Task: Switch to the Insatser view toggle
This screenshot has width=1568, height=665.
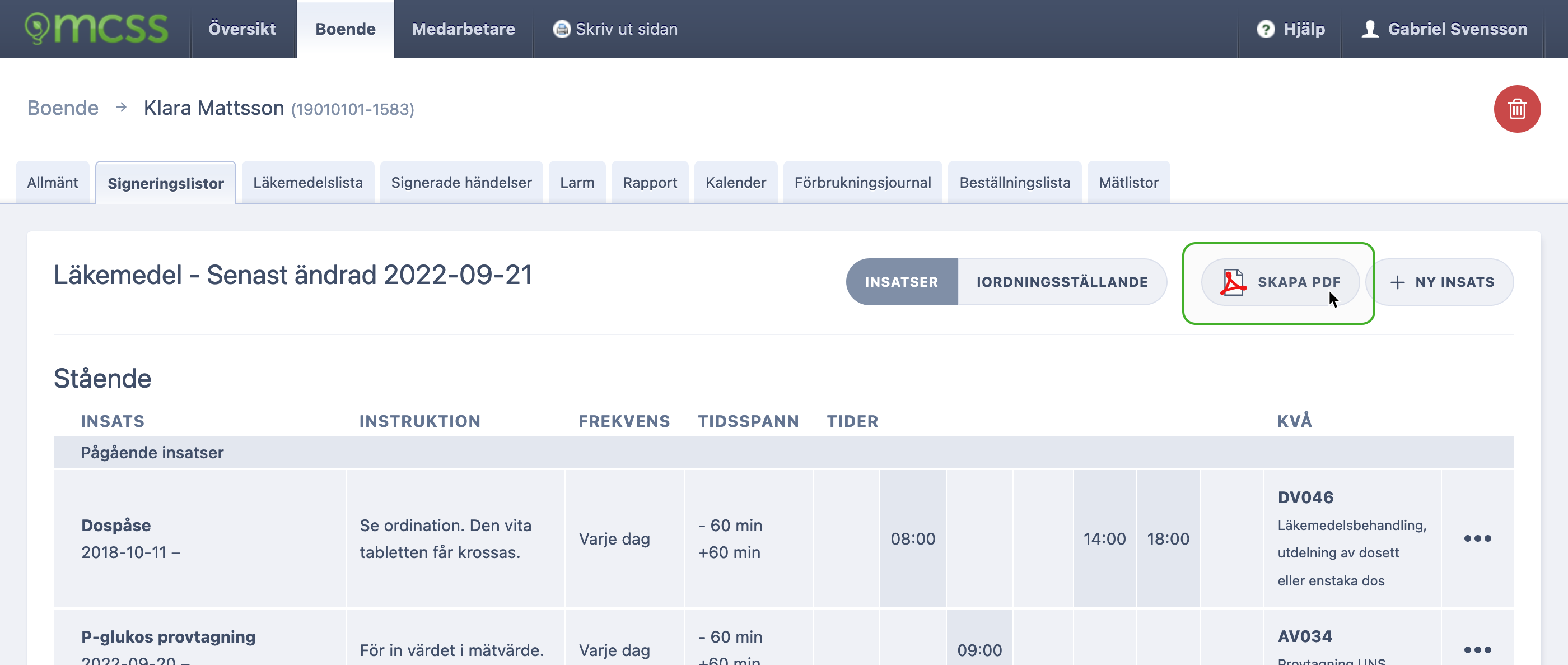Action: pyautogui.click(x=901, y=282)
